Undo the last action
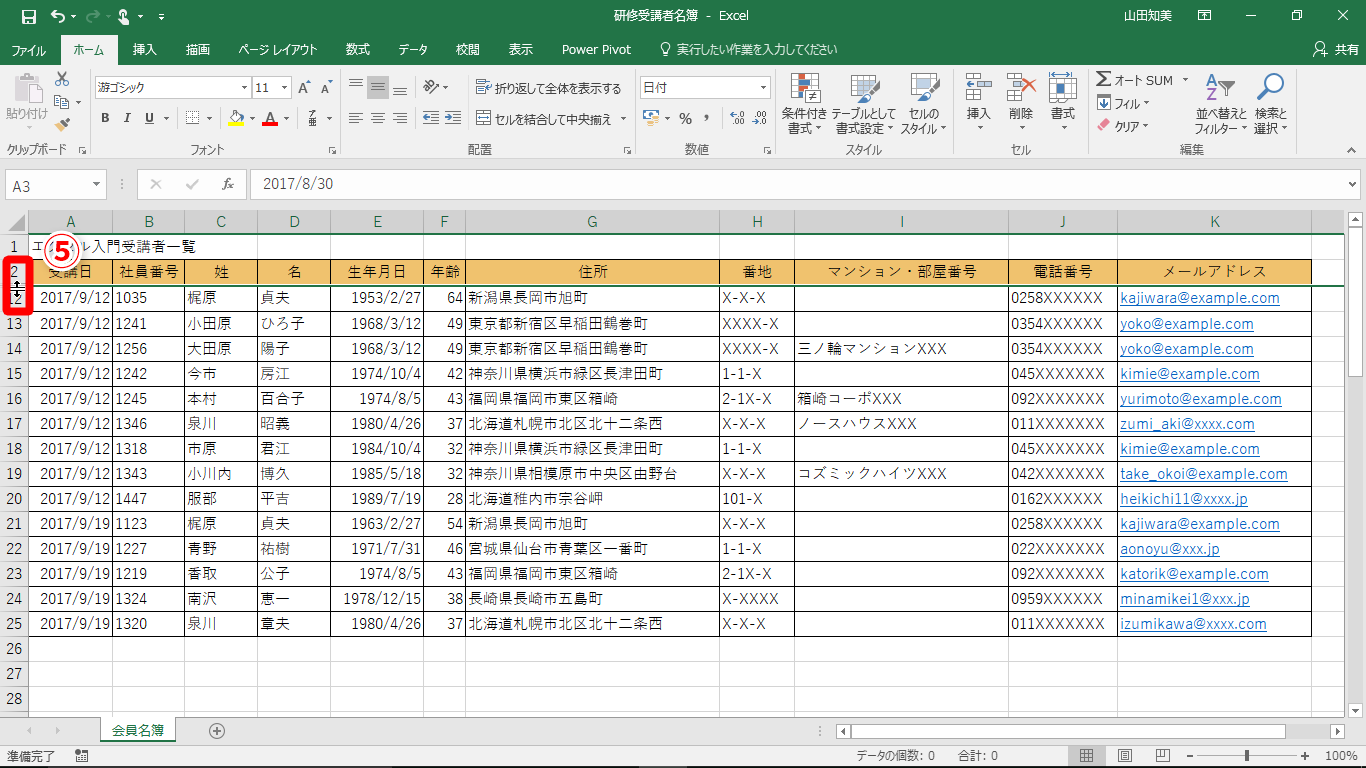Viewport: 1366px width, 768px height. [x=58, y=16]
